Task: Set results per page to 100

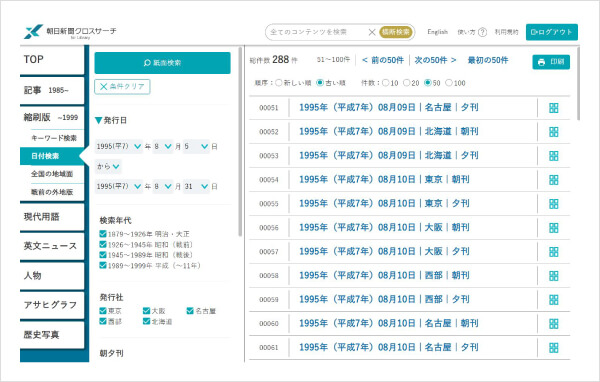Action: click(x=449, y=83)
